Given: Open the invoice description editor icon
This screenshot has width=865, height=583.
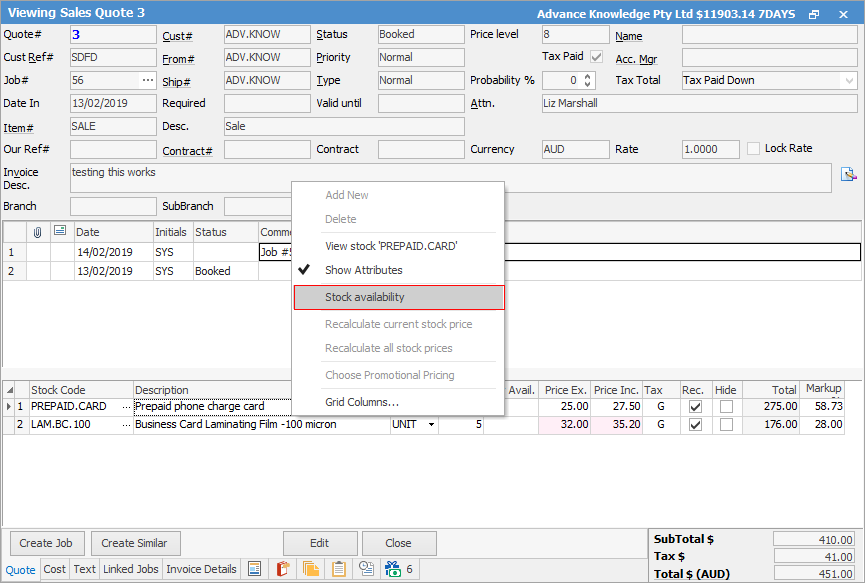Looking at the screenshot, I should click(x=848, y=174).
